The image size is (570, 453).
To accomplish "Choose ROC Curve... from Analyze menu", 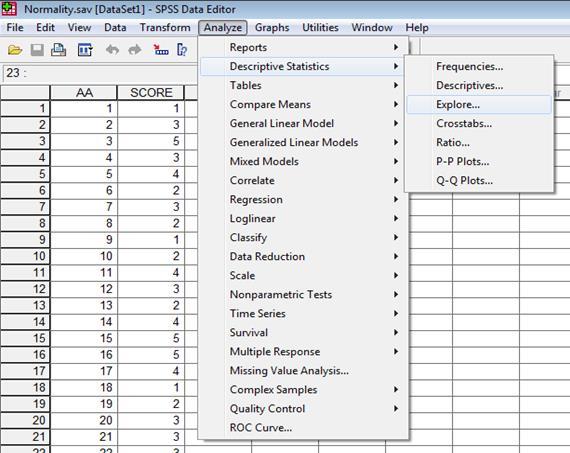I will click(x=302, y=428).
